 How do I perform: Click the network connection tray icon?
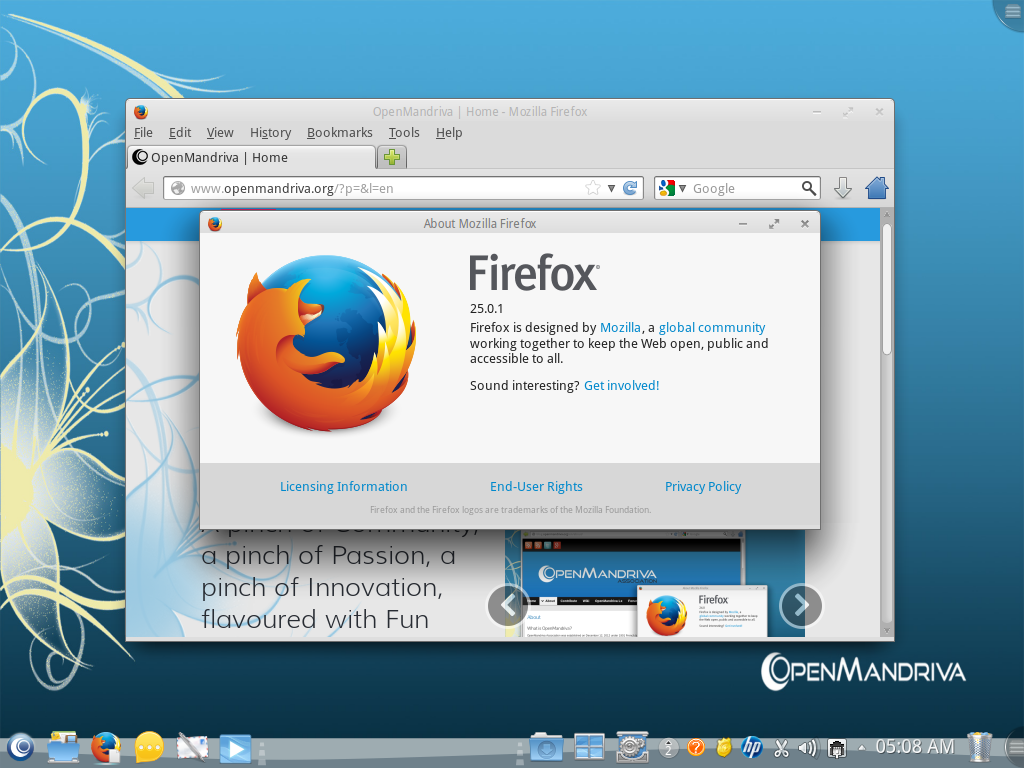837,748
